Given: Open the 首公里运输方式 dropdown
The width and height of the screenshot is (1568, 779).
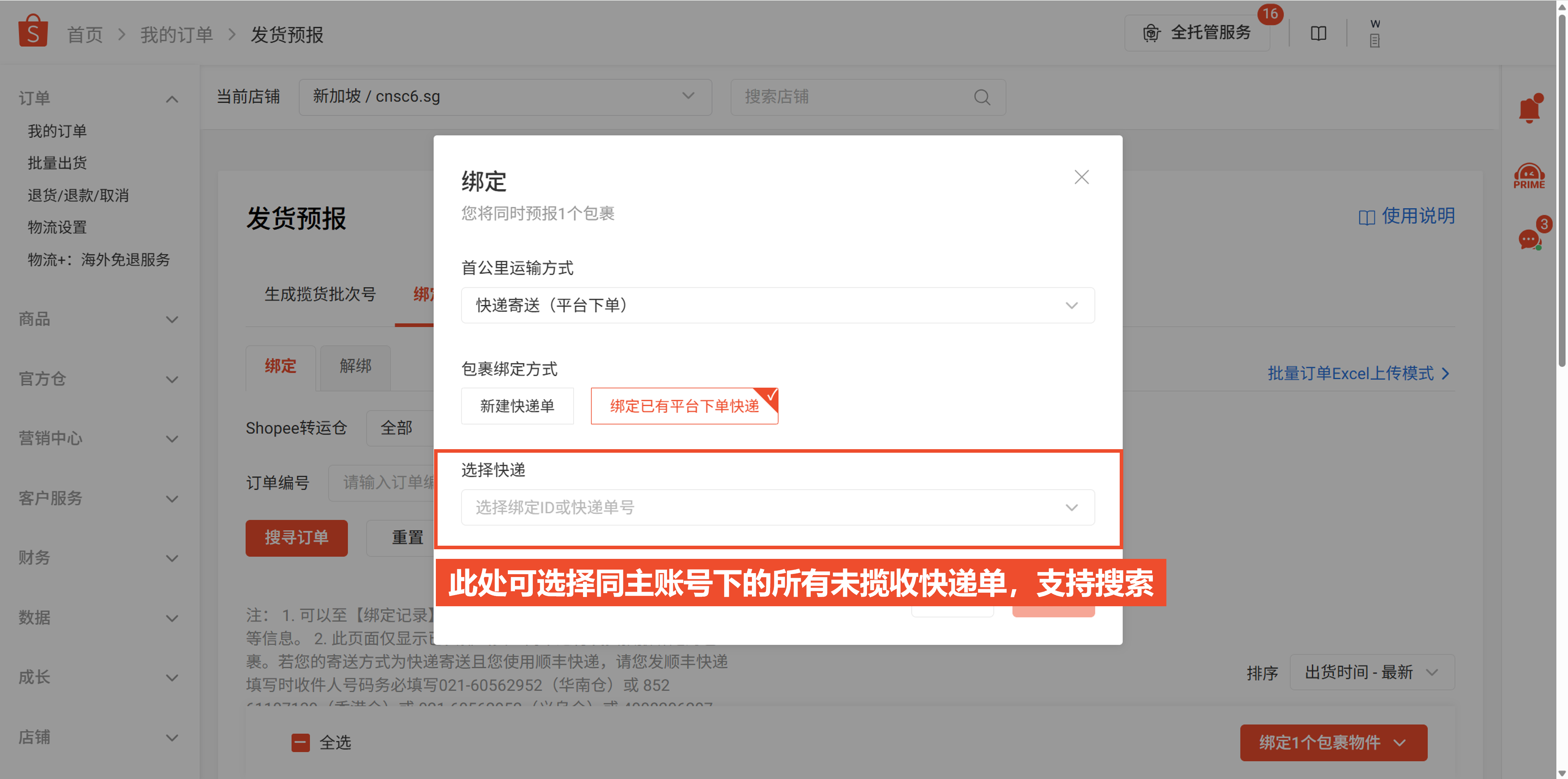Looking at the screenshot, I should click(x=777, y=305).
